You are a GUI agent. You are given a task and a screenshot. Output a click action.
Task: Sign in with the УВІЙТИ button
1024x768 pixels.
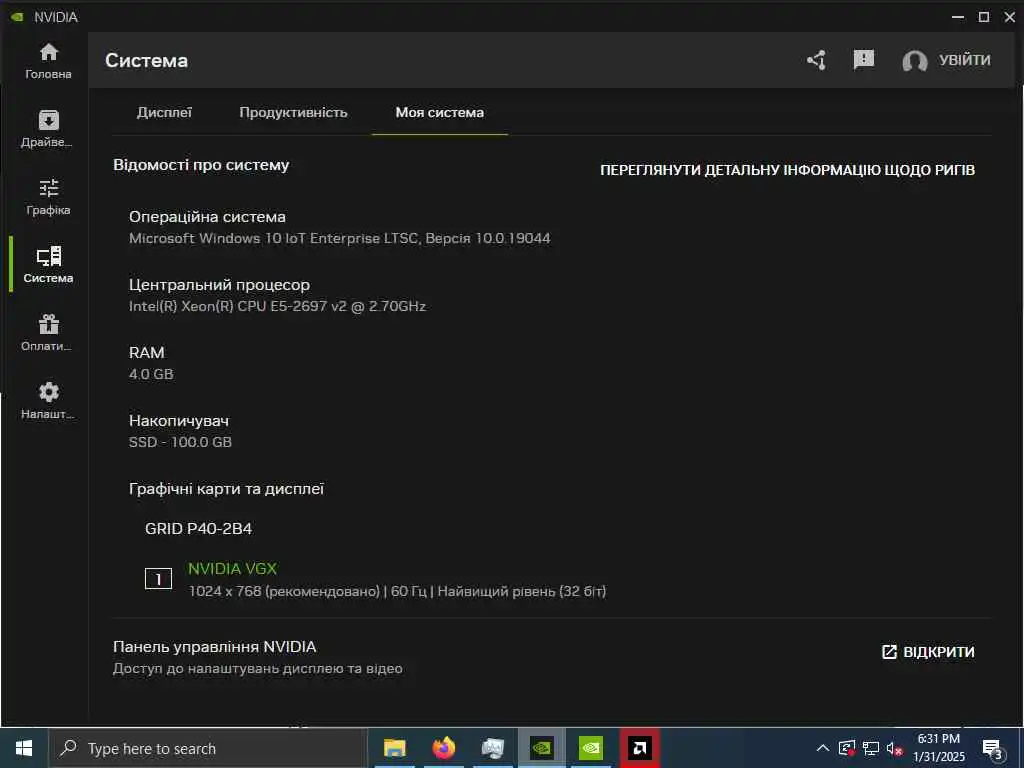[x=965, y=60]
